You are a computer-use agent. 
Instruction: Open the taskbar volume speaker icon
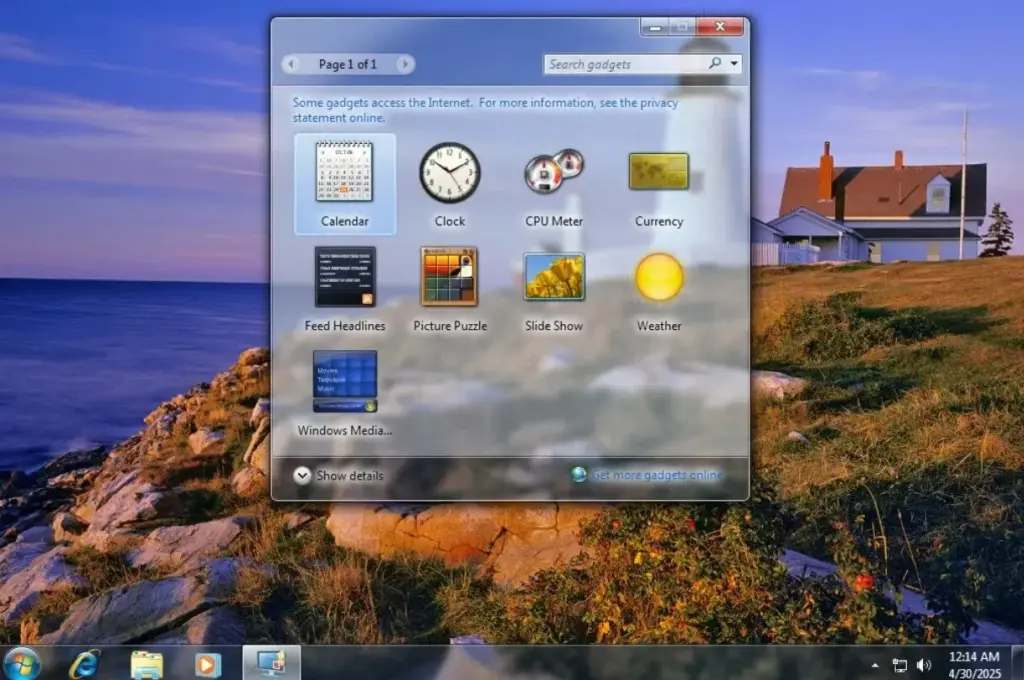click(923, 665)
